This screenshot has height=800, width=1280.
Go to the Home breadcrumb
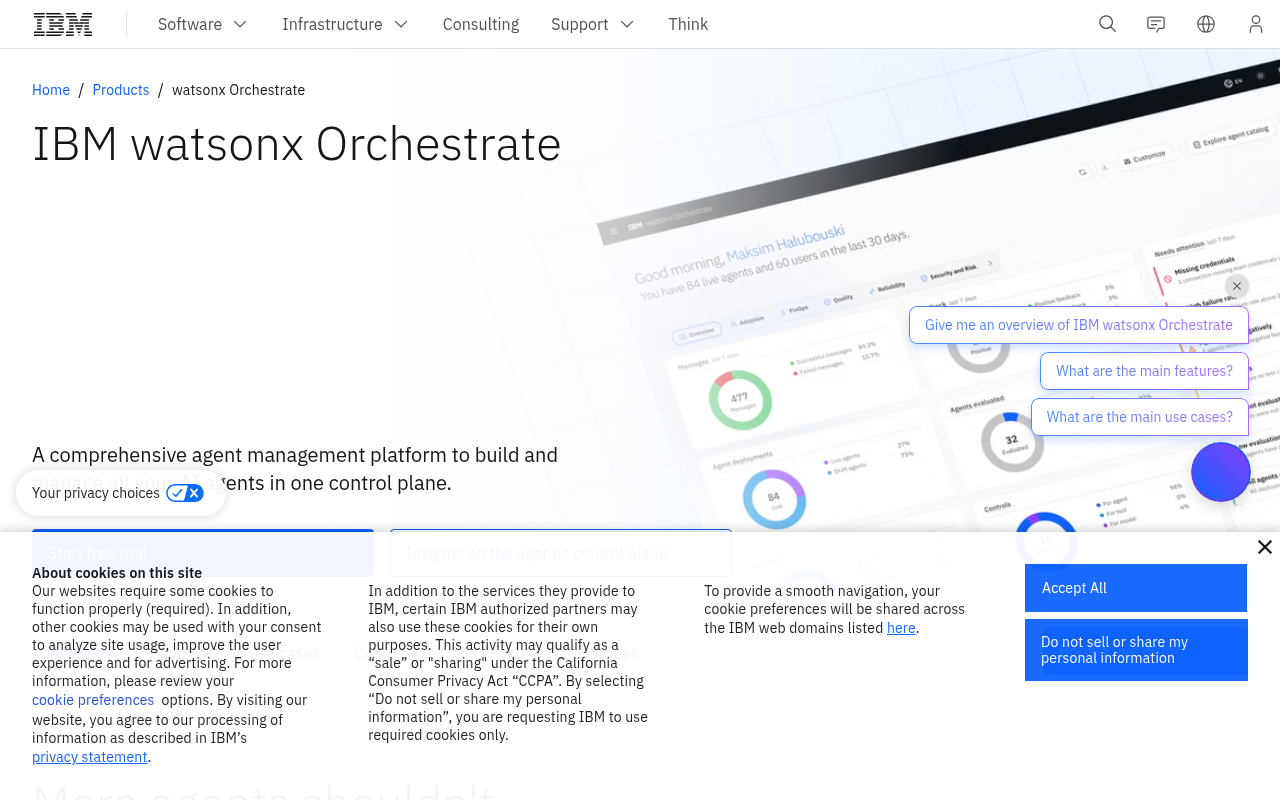(51, 90)
